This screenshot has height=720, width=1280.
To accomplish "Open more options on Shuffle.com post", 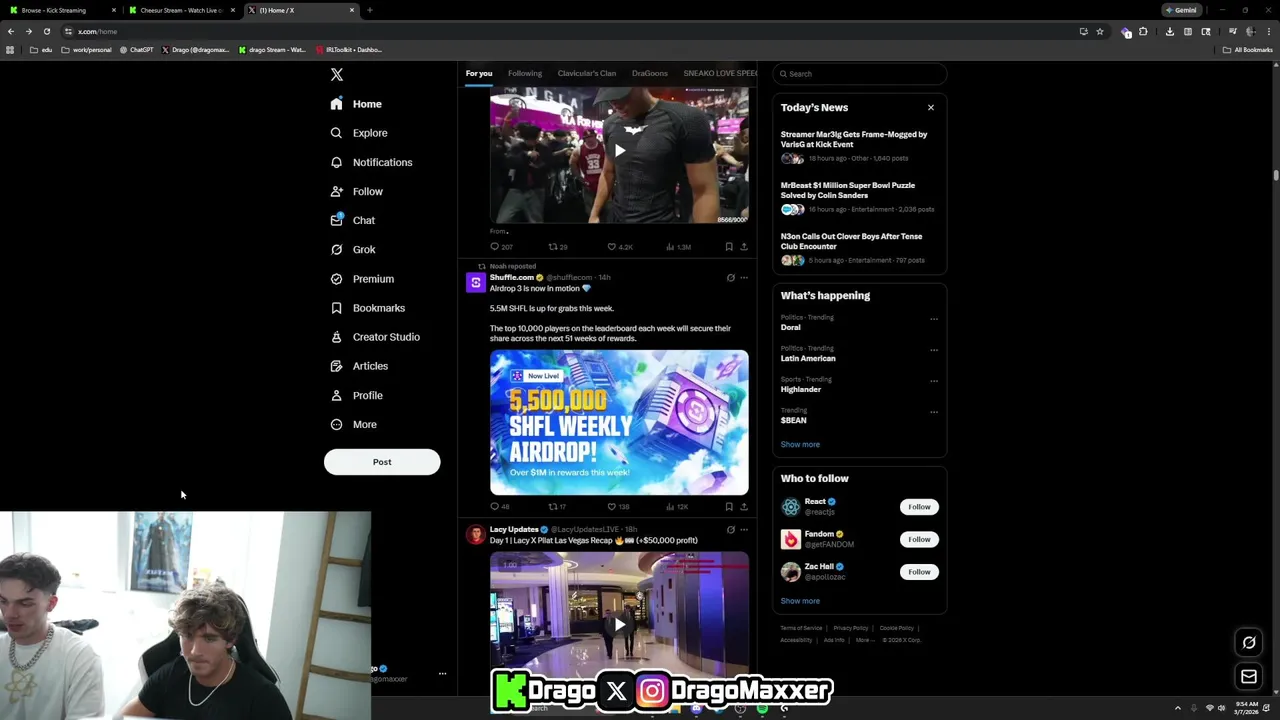I will [x=744, y=278].
